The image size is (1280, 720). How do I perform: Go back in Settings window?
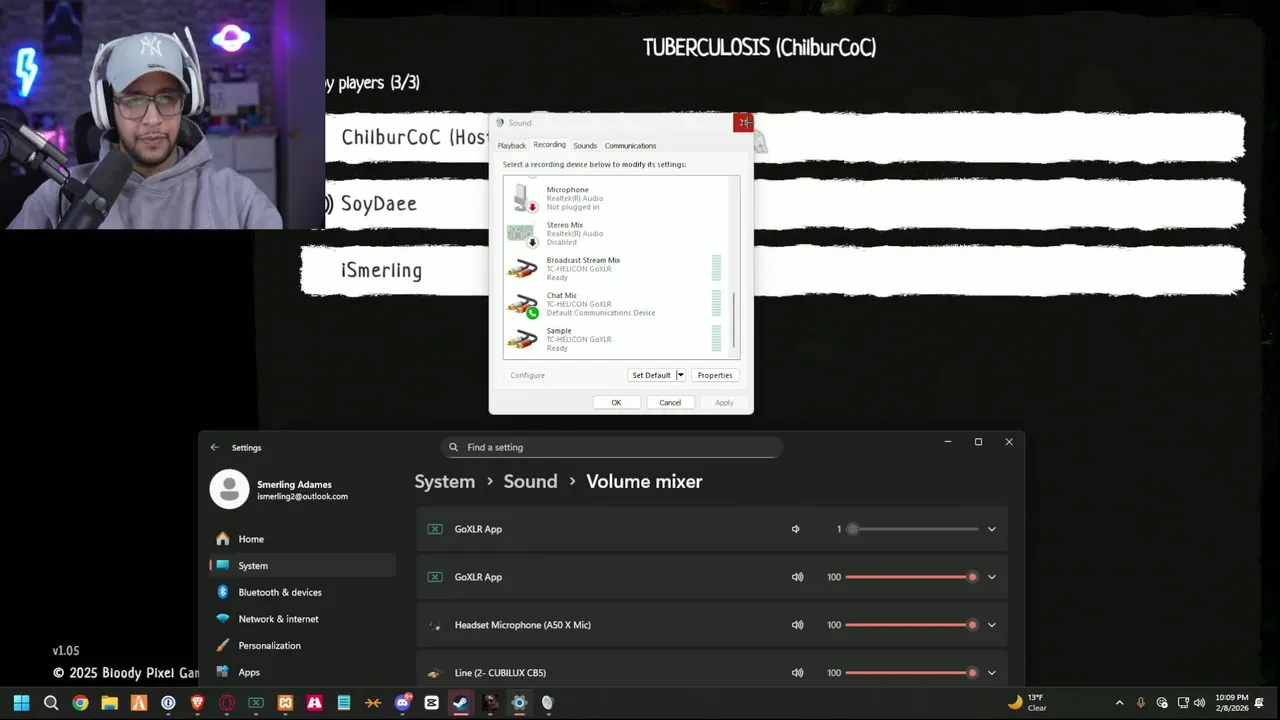[x=214, y=447]
